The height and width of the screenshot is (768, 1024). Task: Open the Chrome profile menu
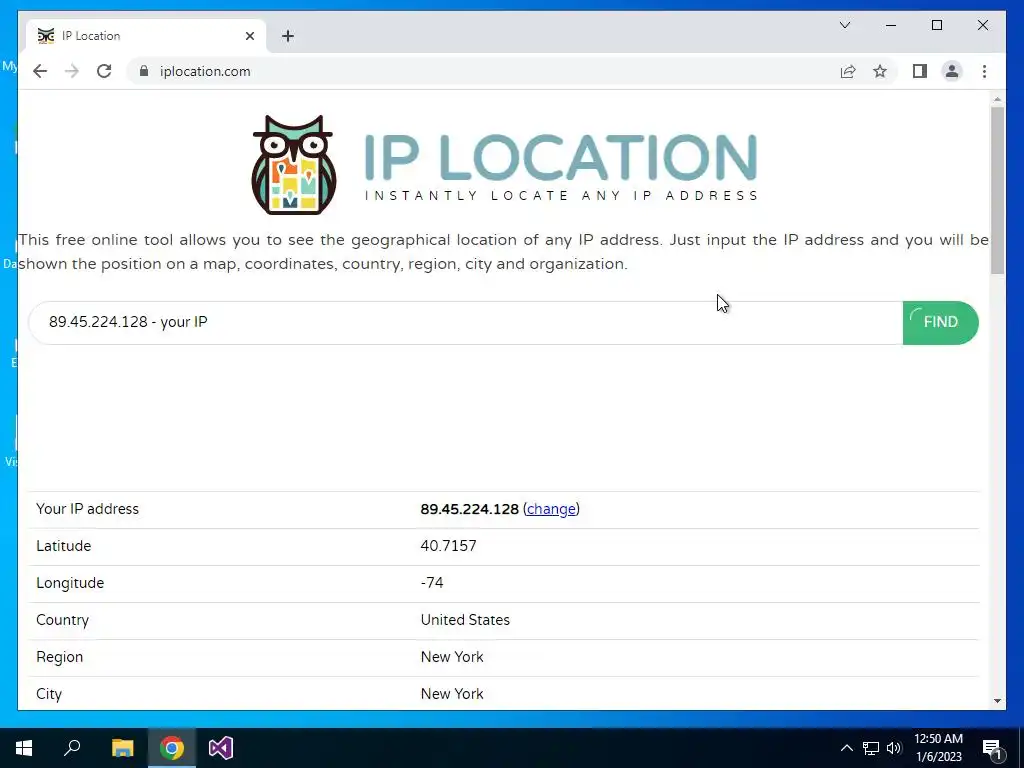(x=952, y=71)
